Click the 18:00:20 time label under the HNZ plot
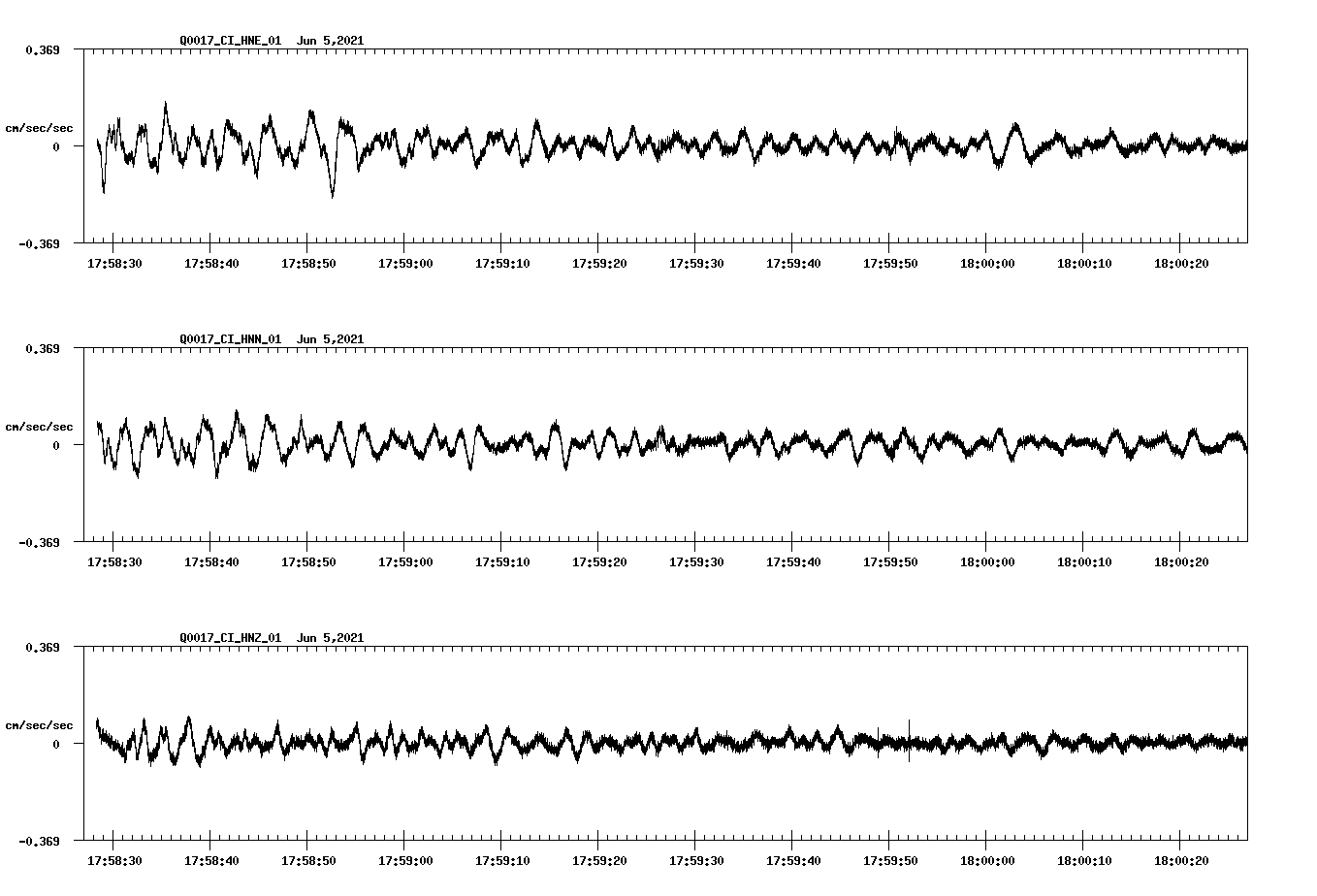 point(1181,861)
